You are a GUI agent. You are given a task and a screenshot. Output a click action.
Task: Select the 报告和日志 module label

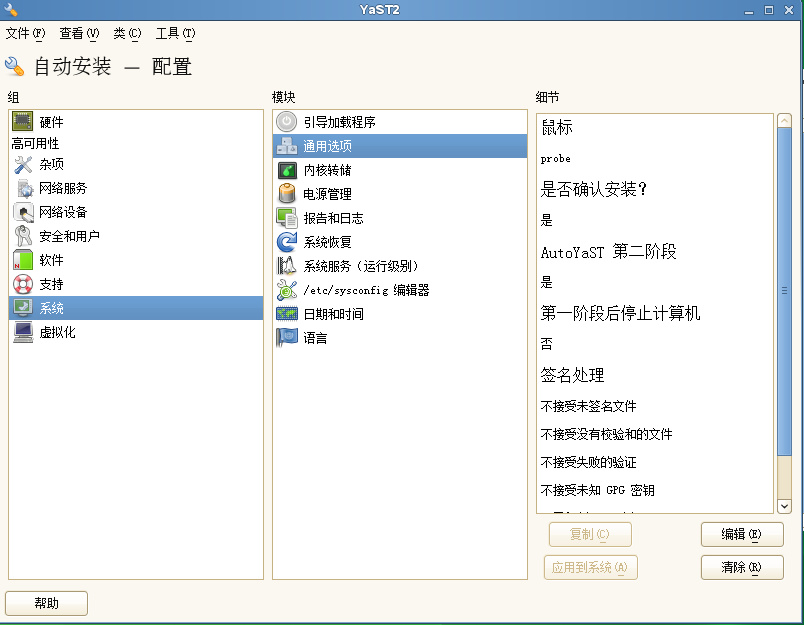(x=333, y=218)
